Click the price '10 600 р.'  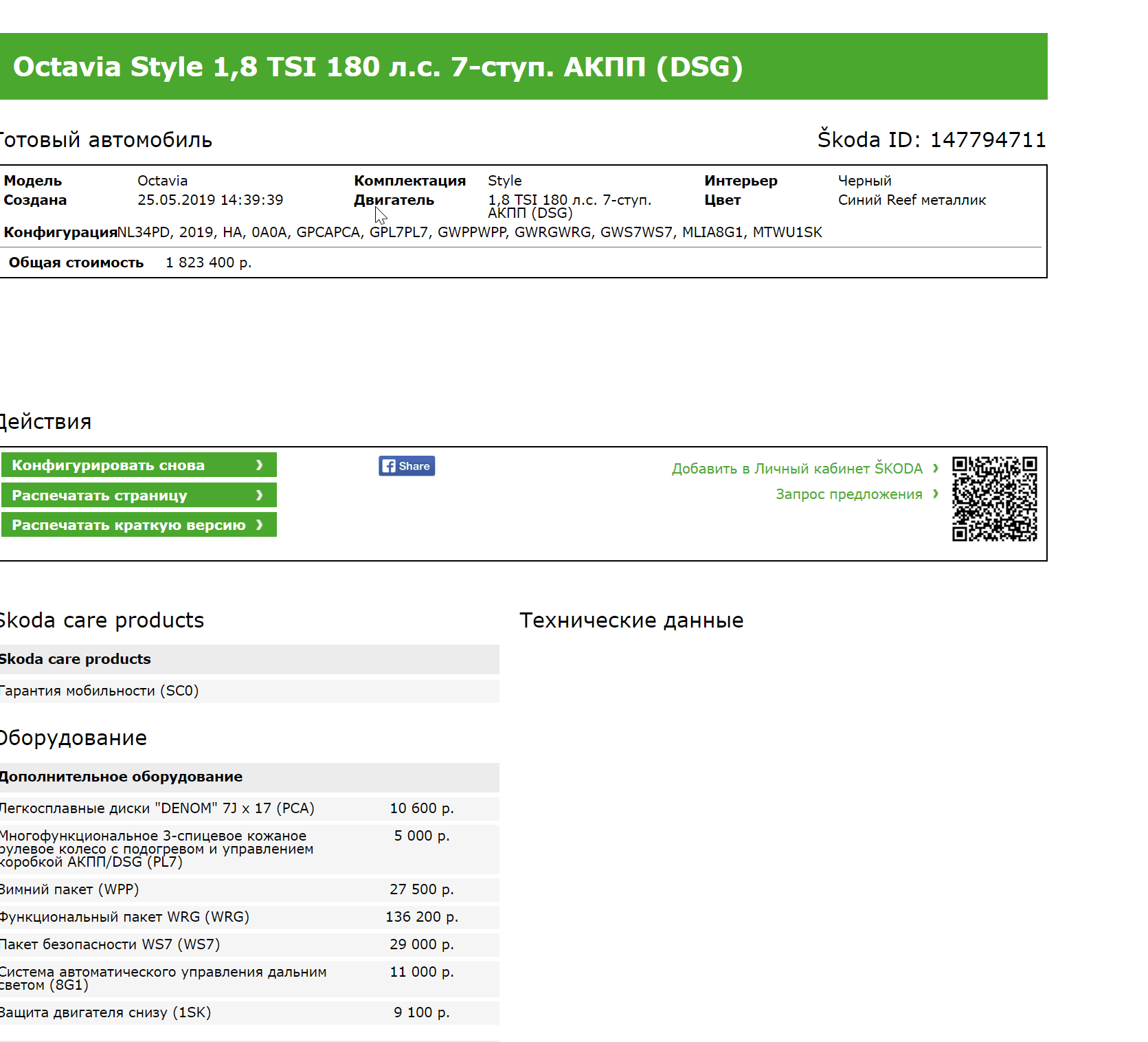tap(422, 808)
